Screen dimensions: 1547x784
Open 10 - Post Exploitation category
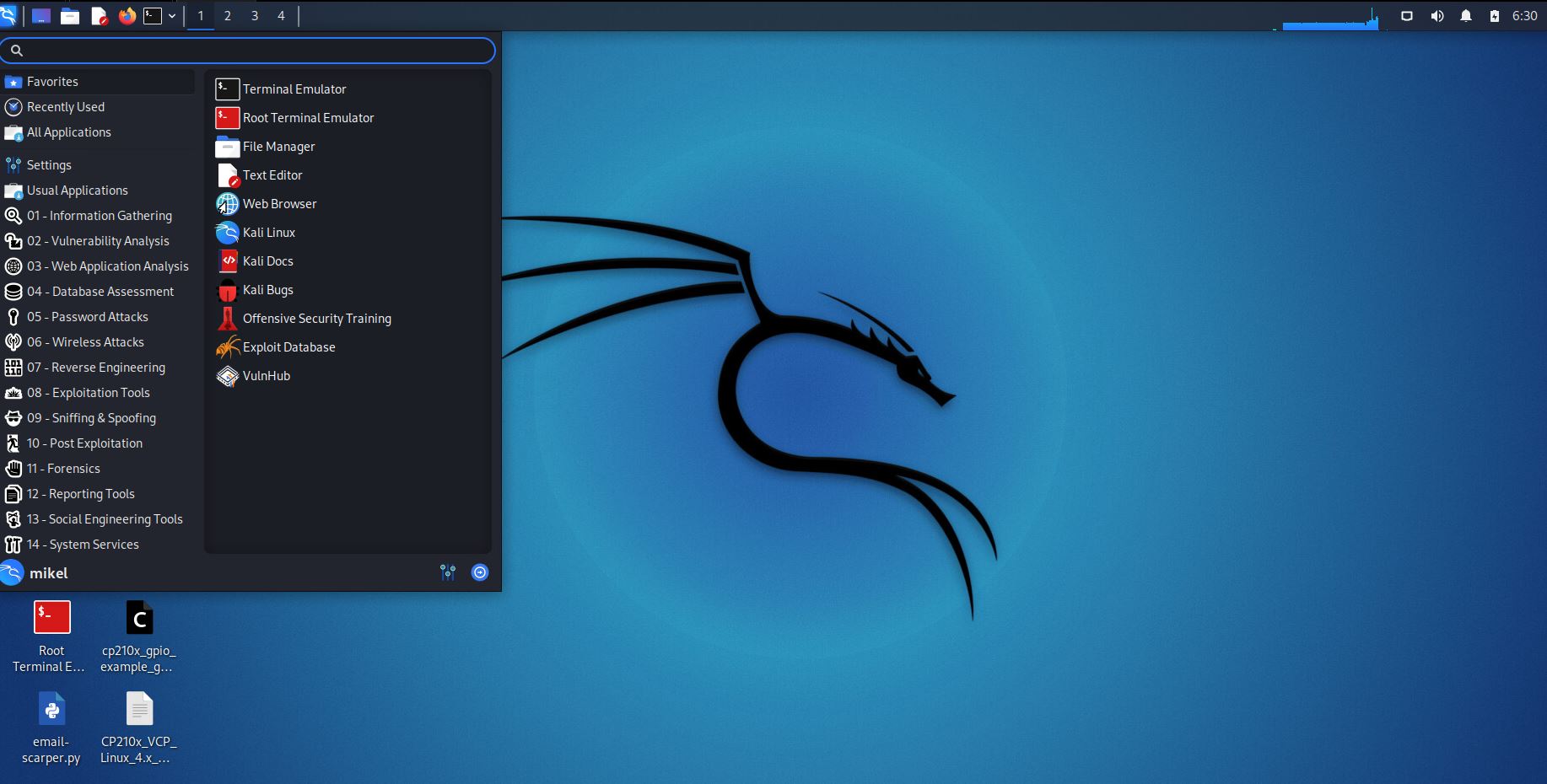point(99,443)
